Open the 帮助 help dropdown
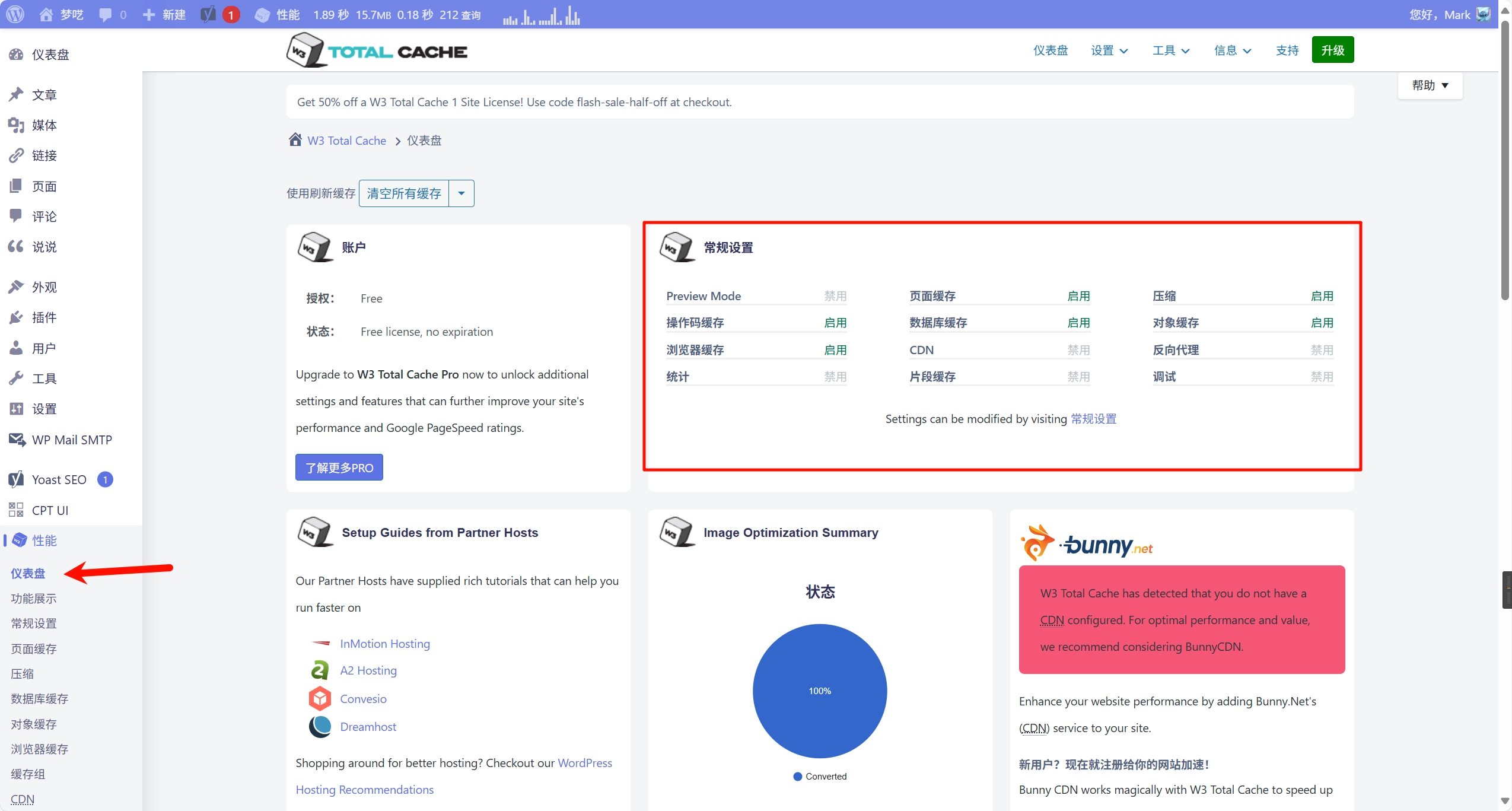The width and height of the screenshot is (1512, 811). coord(1430,85)
